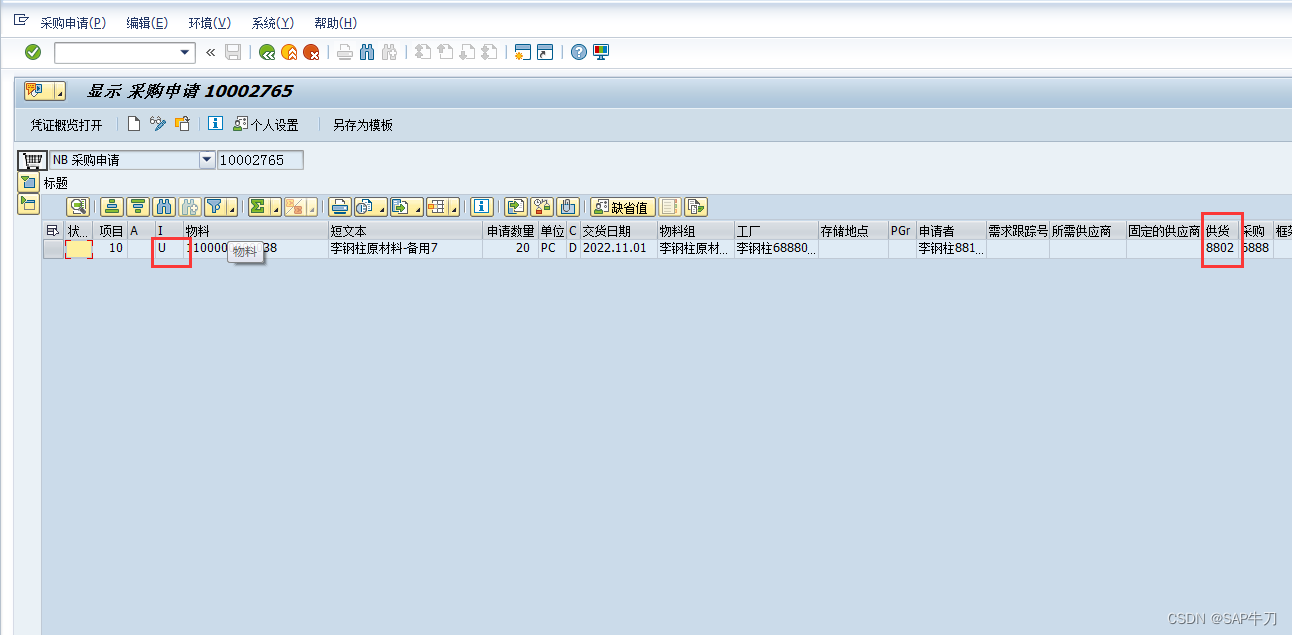Screen dimensions: 1292x635
Task: Open the 采购申请(P) menu
Action: click(x=73, y=23)
